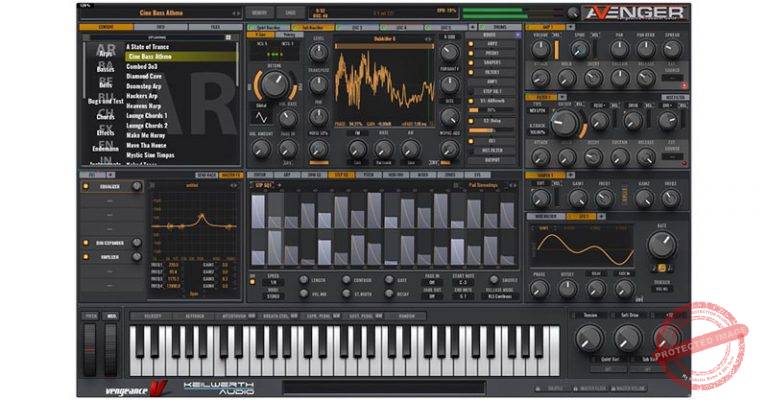Switch to the ARP tab
Viewport: 768px width, 400px height.
point(287,175)
